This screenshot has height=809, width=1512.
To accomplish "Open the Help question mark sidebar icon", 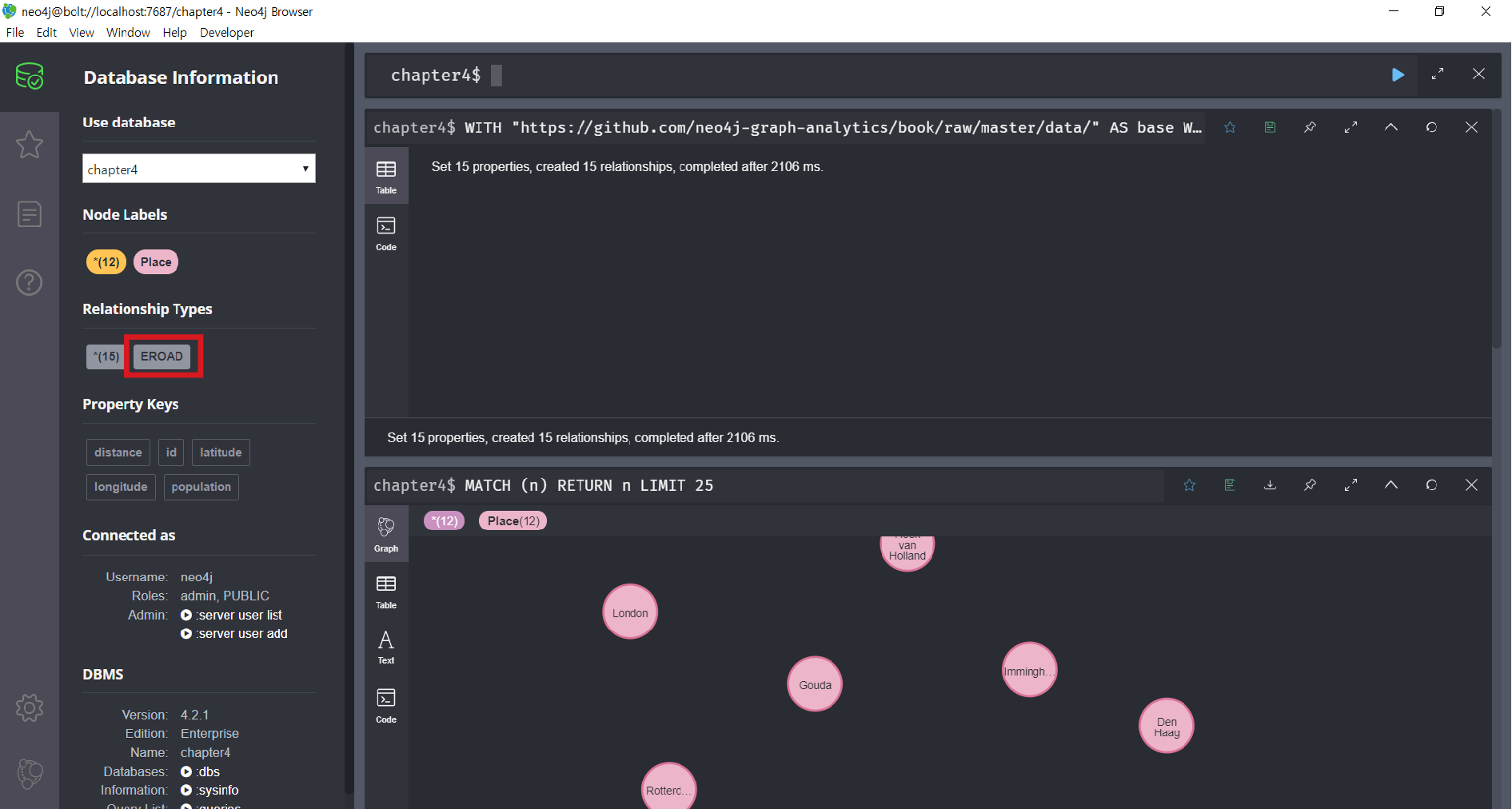I will (30, 282).
